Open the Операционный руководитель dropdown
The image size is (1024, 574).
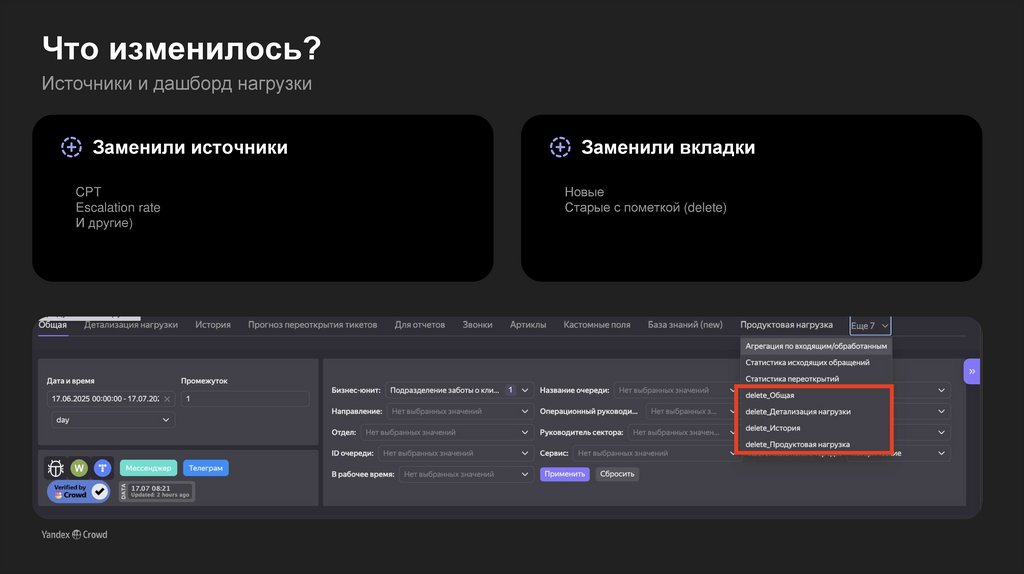(x=692, y=411)
